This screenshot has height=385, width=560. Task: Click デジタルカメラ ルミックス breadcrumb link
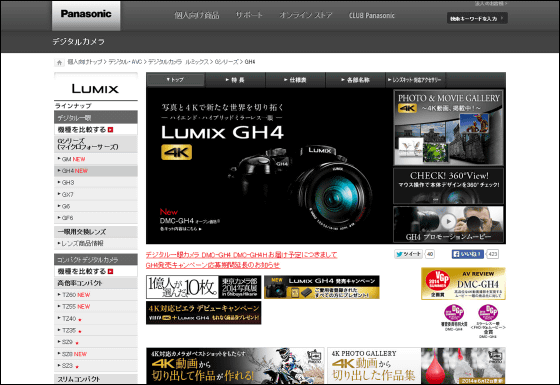tap(178, 62)
